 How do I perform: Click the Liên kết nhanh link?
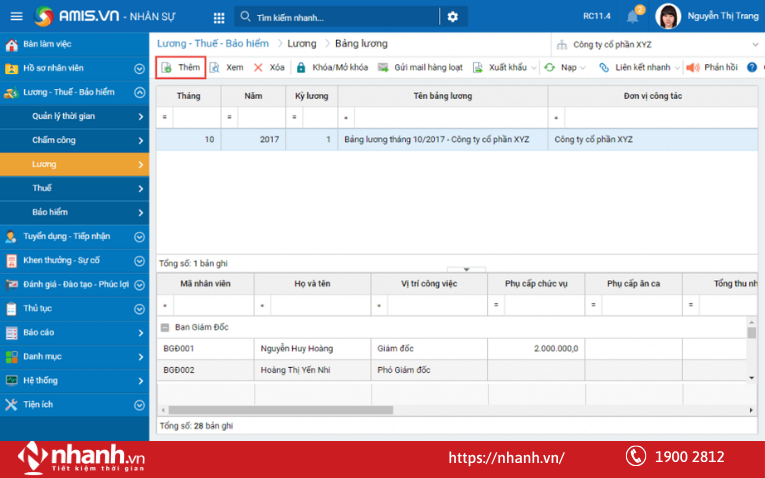634,68
